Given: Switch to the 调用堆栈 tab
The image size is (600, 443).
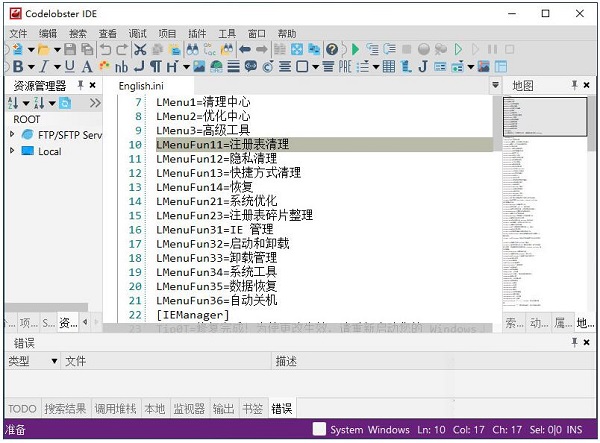Looking at the screenshot, I should [116, 409].
